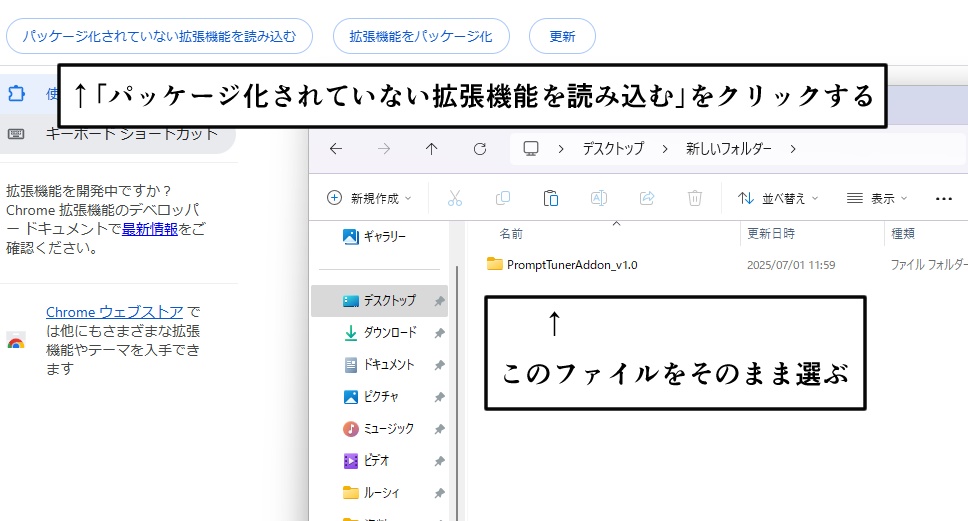Unpin ルーシィ using its pin icon
This screenshot has width=968, height=521.
coord(439,494)
